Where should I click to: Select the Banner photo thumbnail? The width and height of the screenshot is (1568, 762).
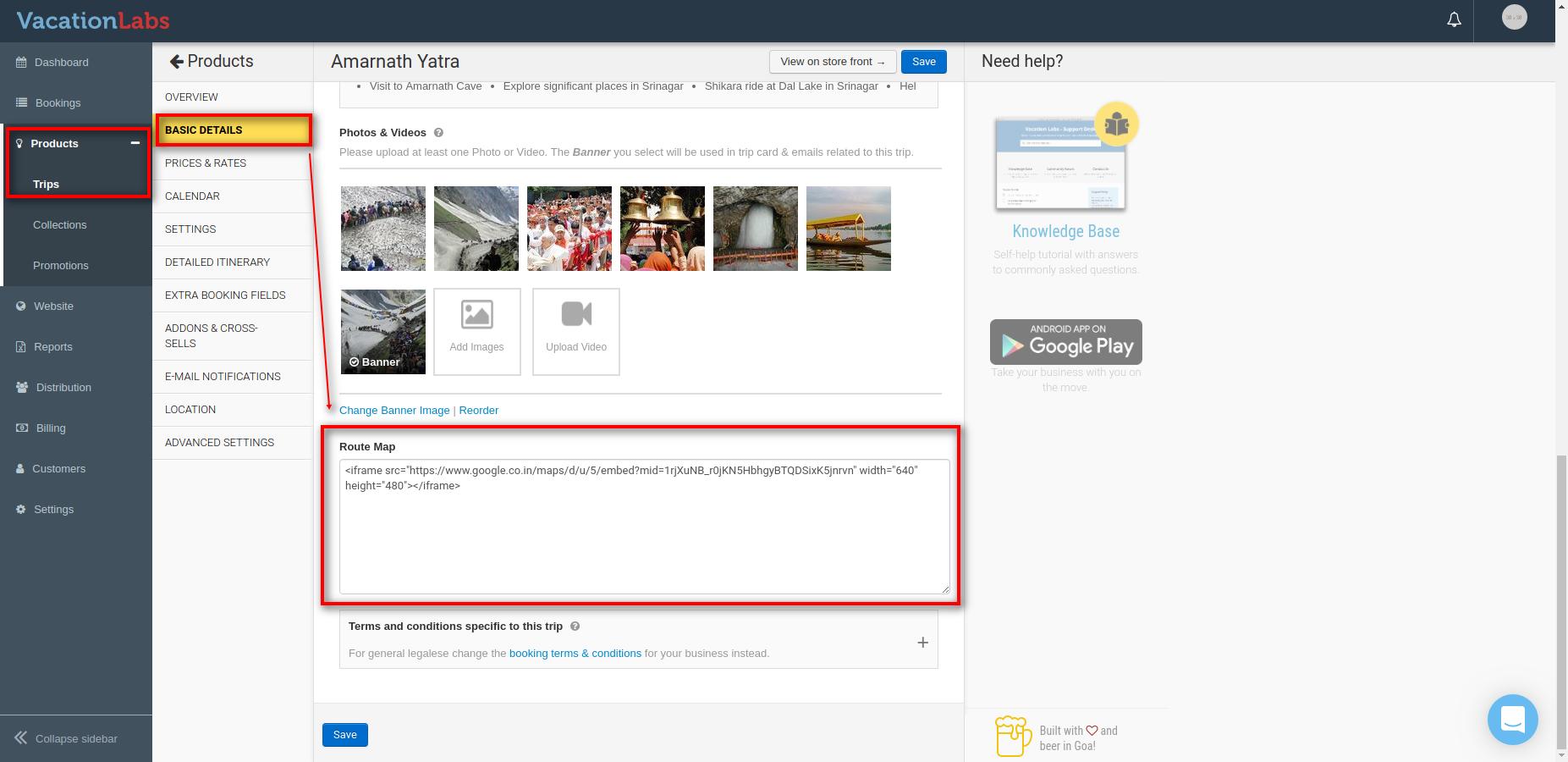click(383, 331)
